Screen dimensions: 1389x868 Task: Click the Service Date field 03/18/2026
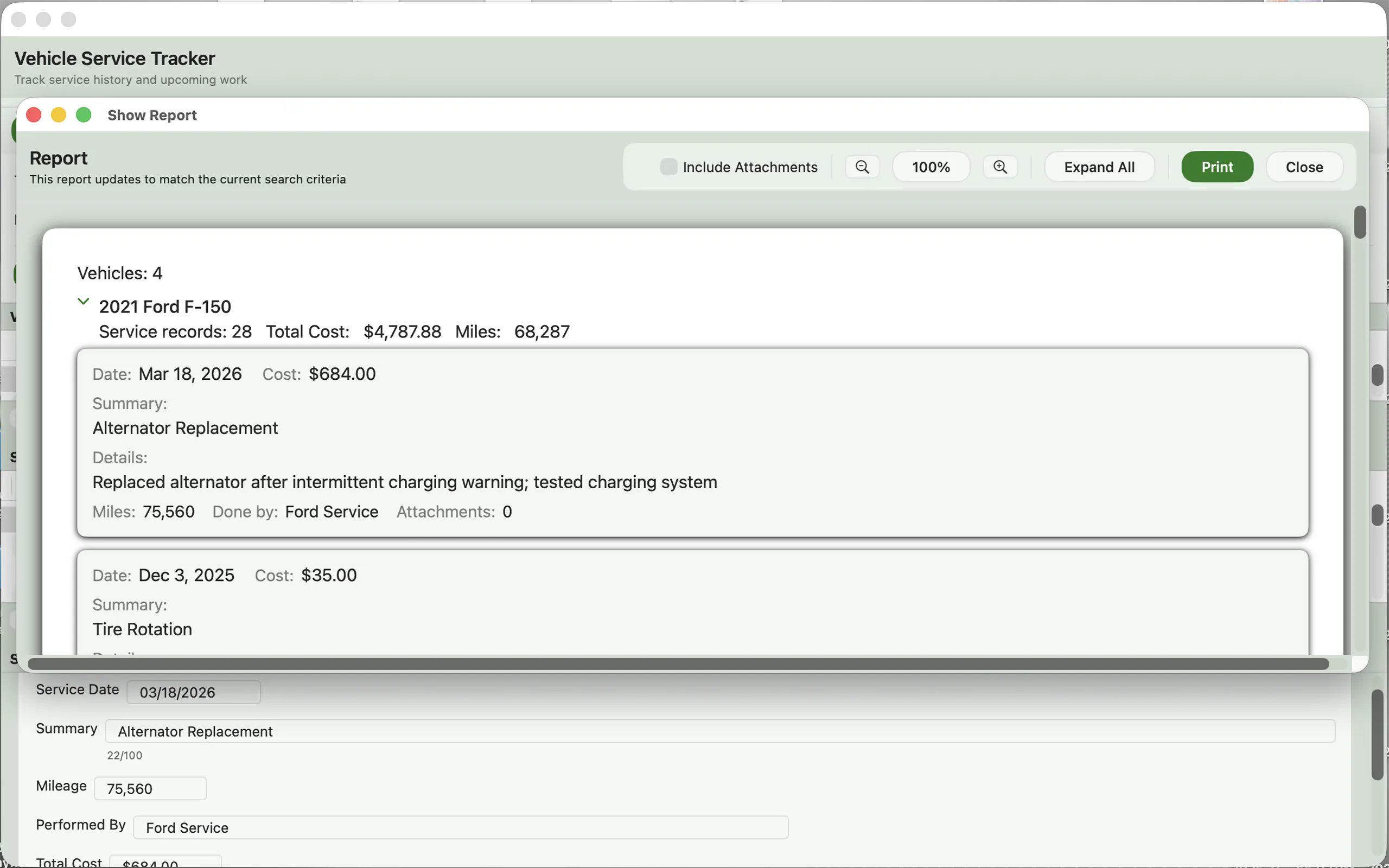[x=193, y=692]
